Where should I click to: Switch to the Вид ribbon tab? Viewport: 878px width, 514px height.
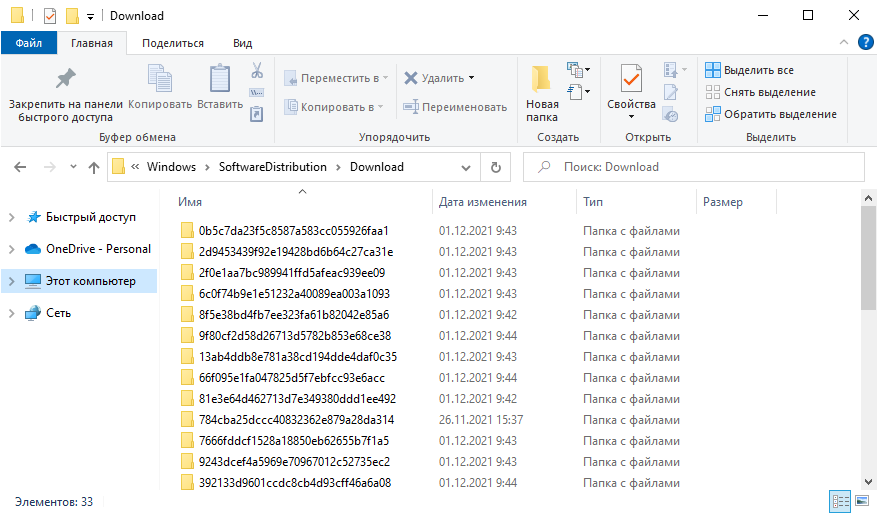click(x=242, y=43)
